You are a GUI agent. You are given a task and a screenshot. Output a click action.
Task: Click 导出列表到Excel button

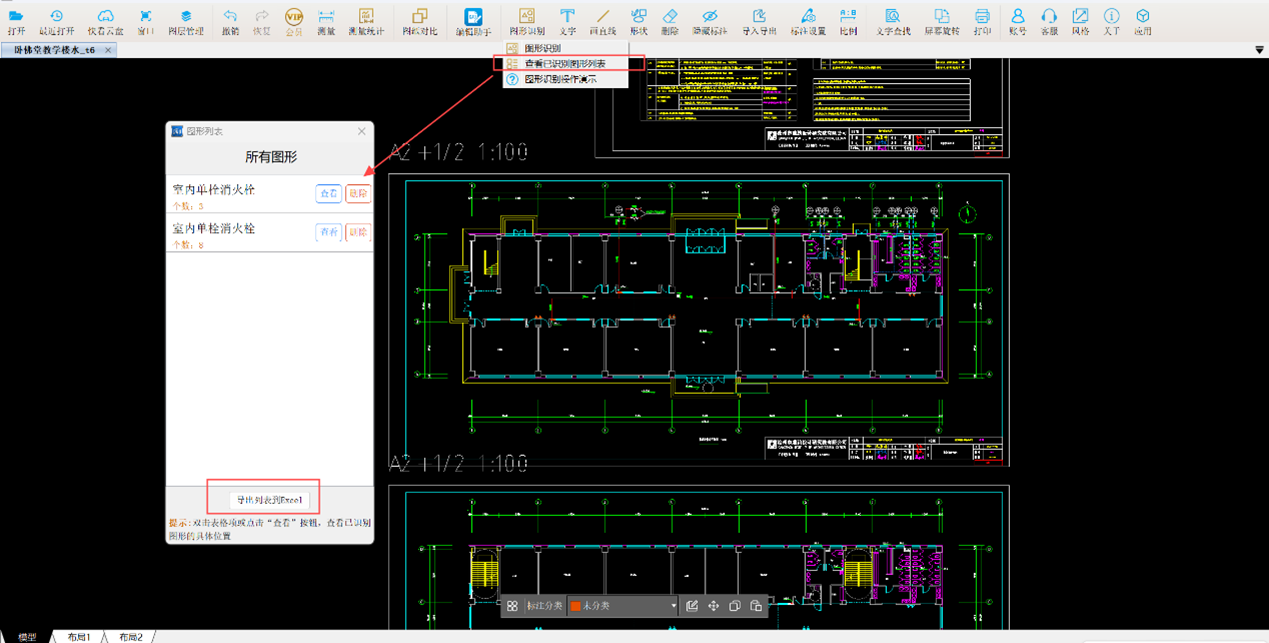269,500
